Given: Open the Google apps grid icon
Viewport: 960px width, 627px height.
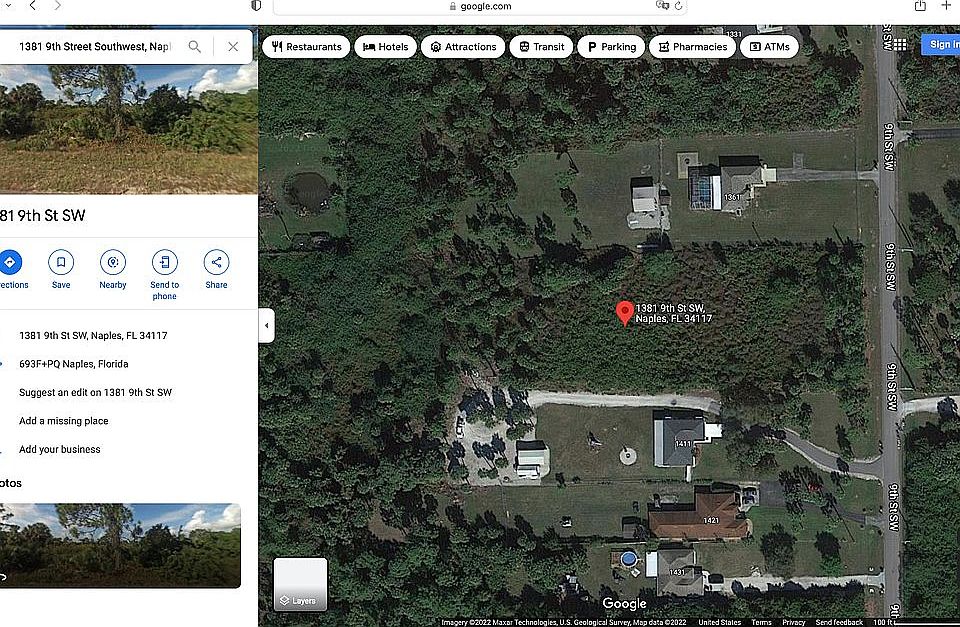Looking at the screenshot, I should [x=900, y=45].
